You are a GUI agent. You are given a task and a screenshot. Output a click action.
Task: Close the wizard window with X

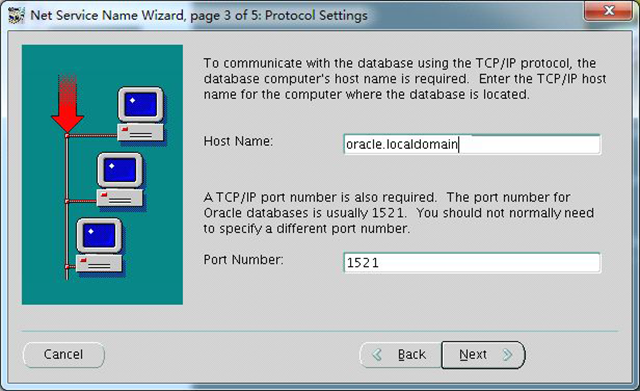point(609,10)
